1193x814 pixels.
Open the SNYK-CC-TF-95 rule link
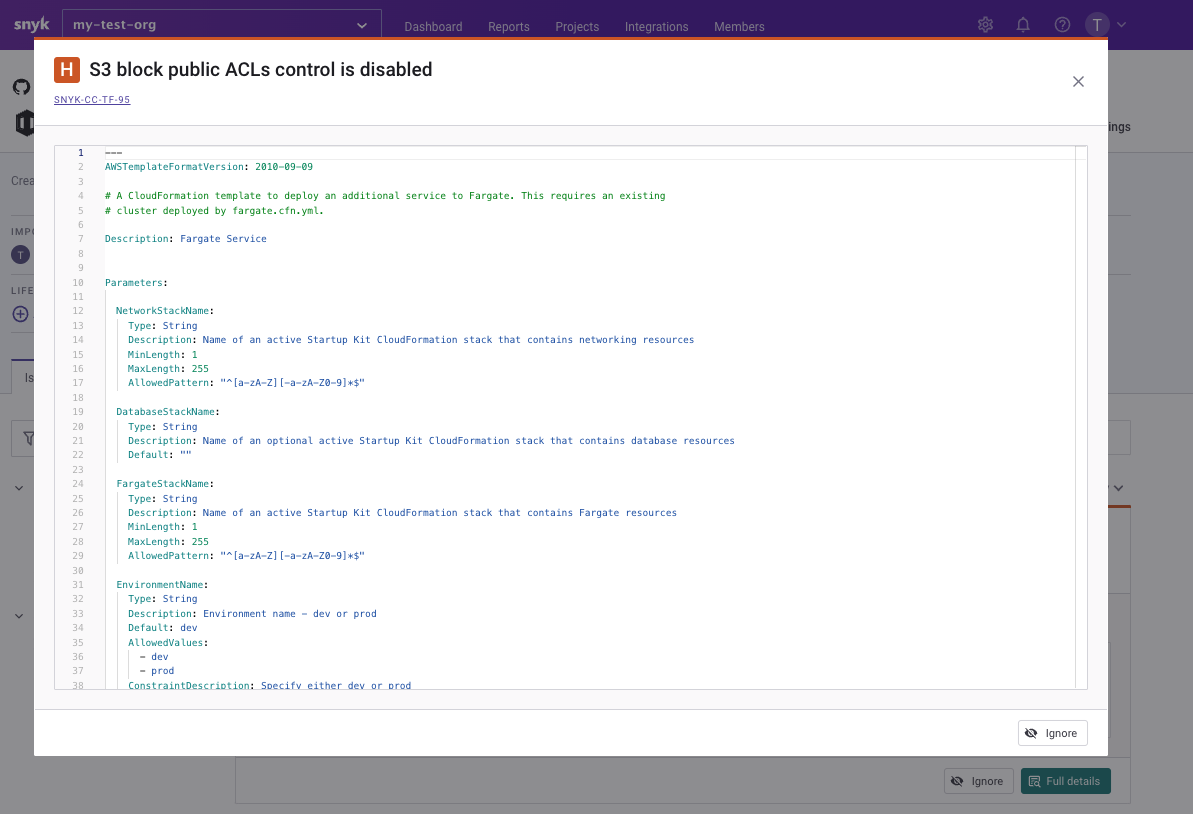(91, 100)
